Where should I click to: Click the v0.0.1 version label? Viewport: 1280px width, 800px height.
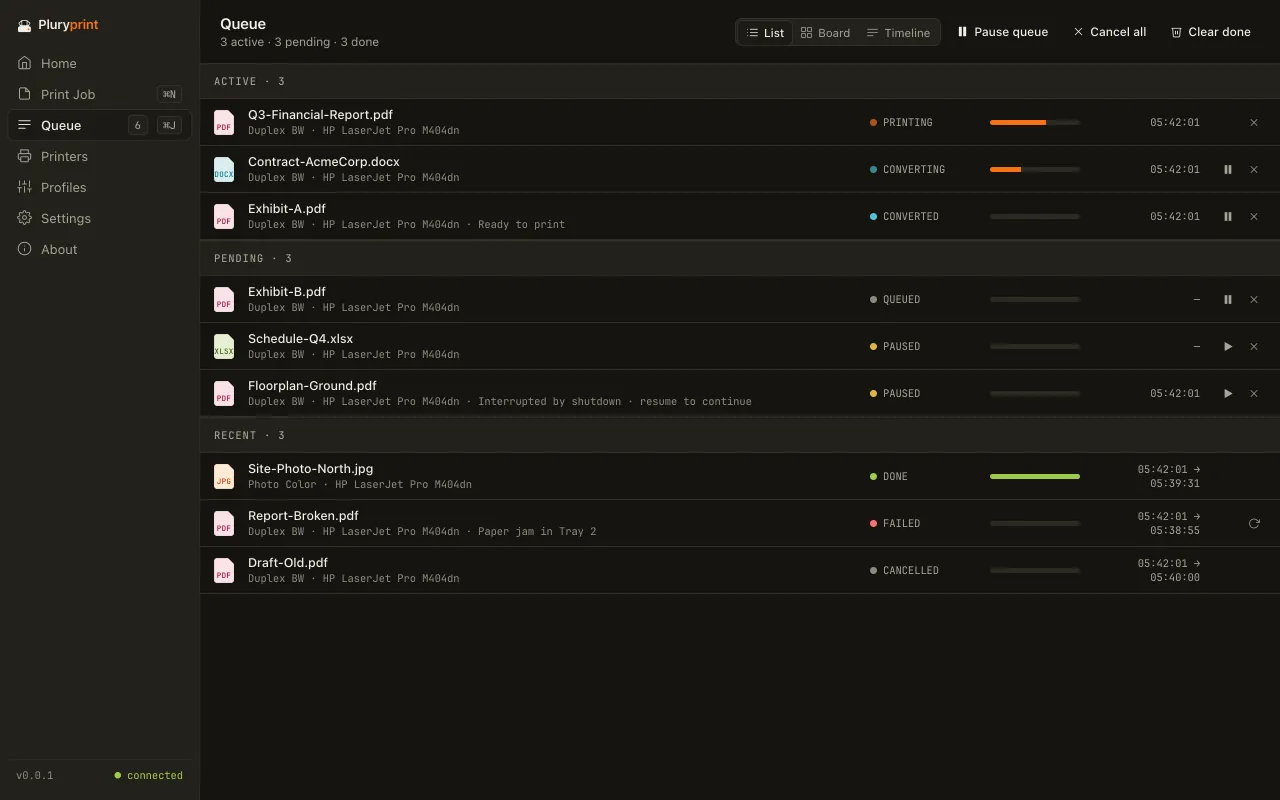pos(35,775)
